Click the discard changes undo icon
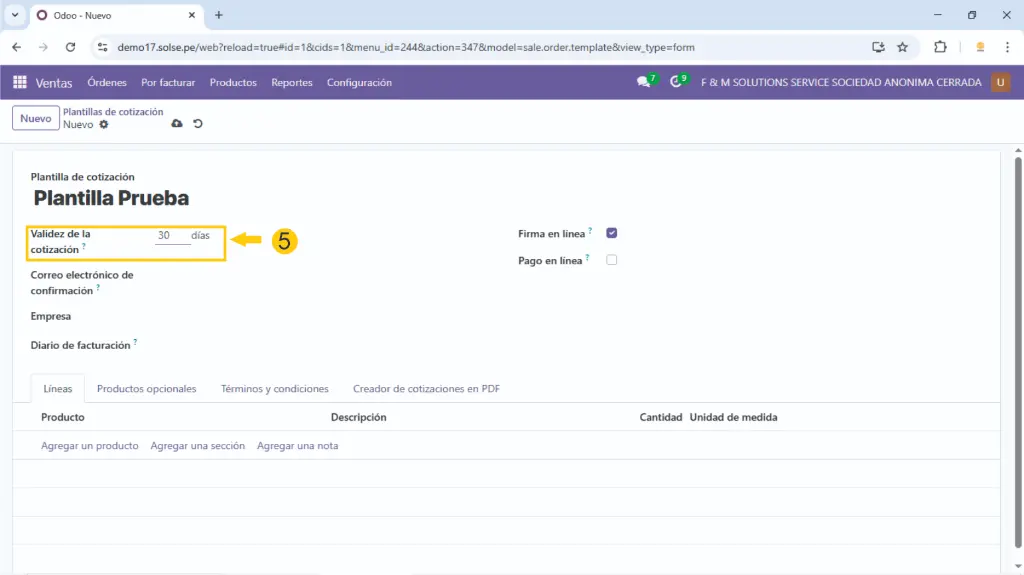 point(197,124)
